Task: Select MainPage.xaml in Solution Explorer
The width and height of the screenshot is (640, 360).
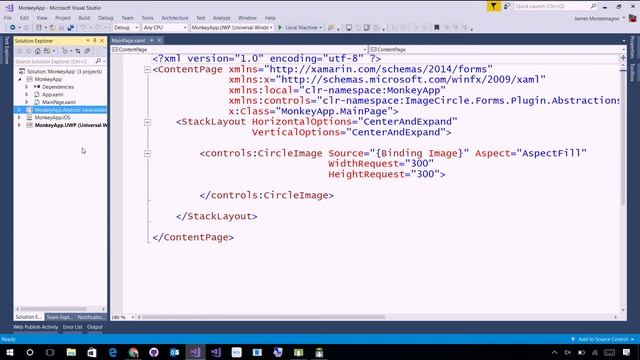Action: point(58,102)
